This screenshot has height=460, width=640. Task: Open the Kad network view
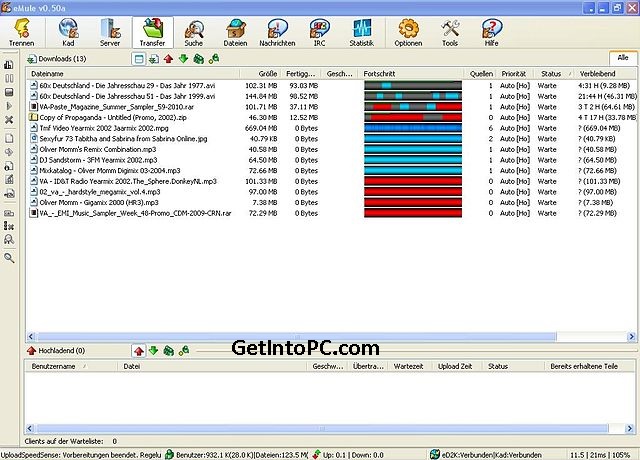tap(68, 32)
